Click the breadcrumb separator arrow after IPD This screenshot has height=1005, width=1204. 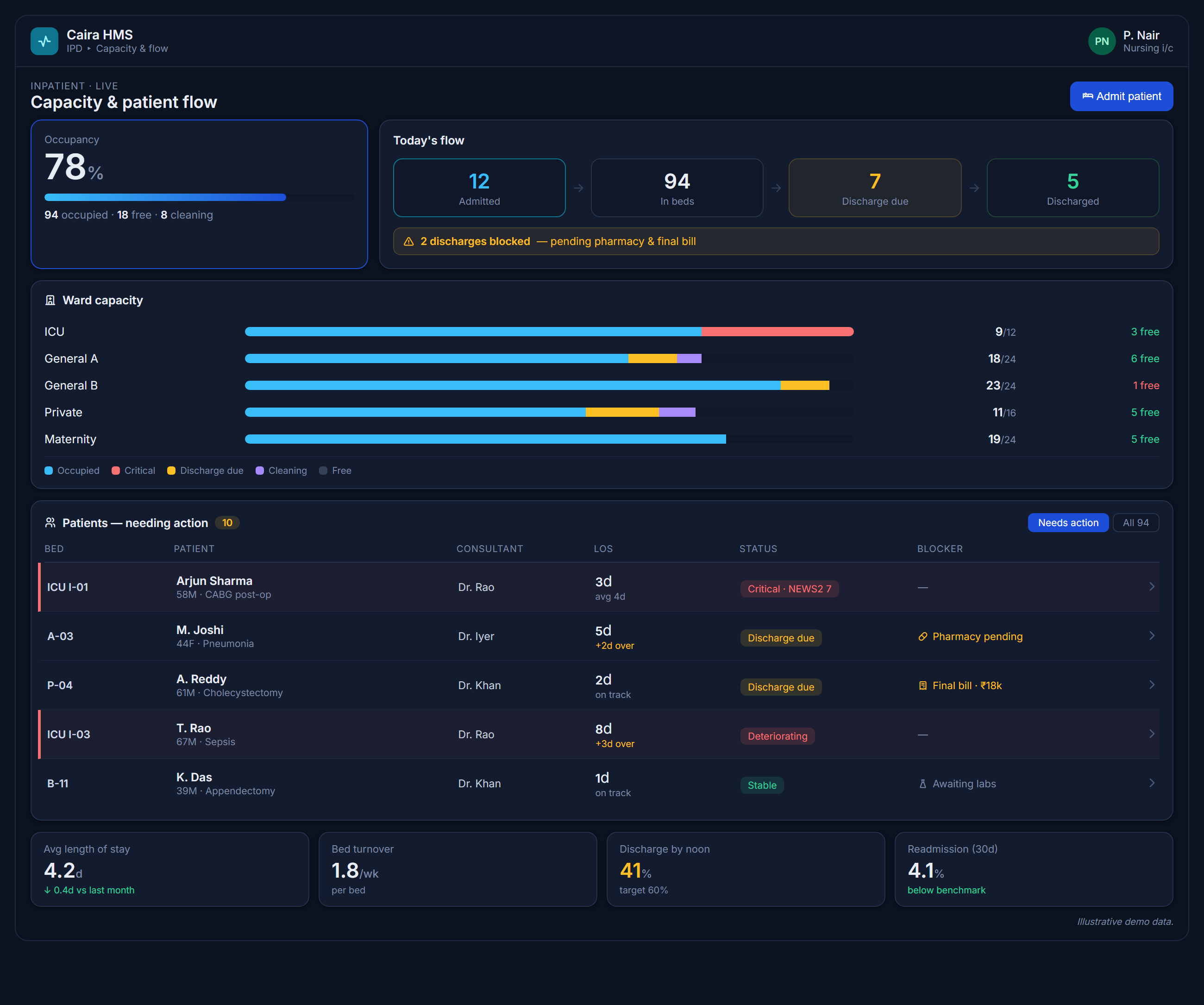tap(89, 49)
